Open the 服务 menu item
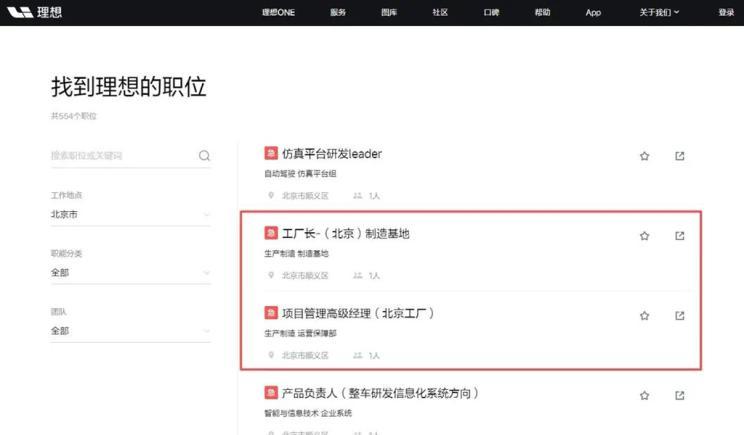The width and height of the screenshot is (744, 435). 338,12
